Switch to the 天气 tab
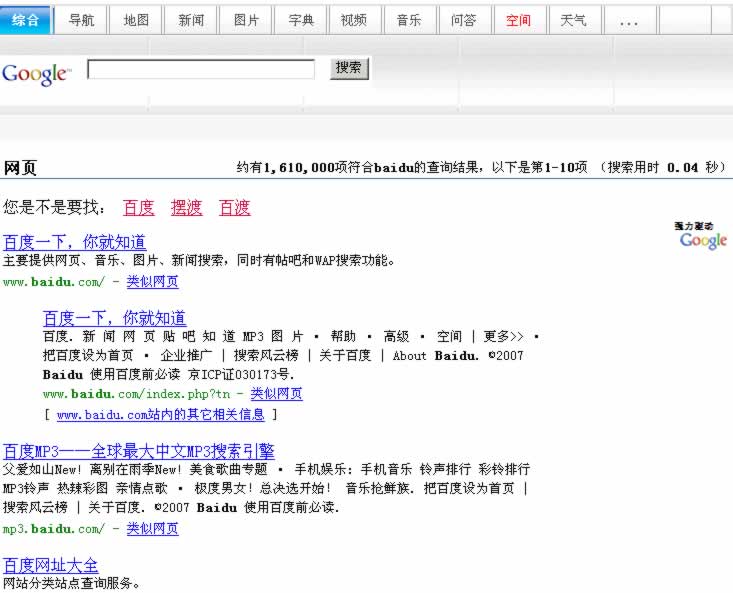The height and width of the screenshot is (593, 733). 574,20
